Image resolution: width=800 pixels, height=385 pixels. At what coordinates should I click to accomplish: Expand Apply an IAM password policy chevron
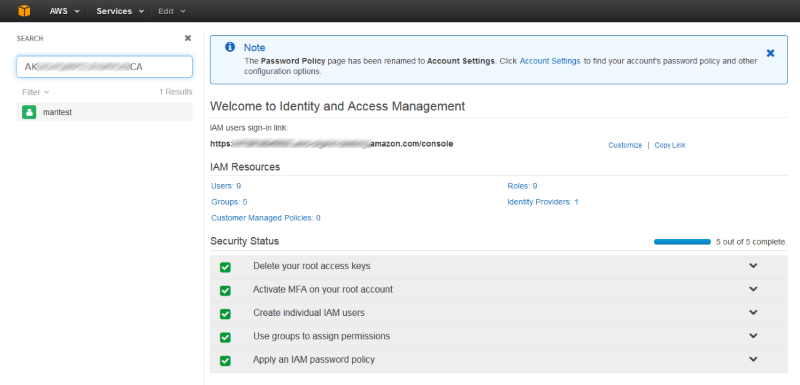[753, 359]
